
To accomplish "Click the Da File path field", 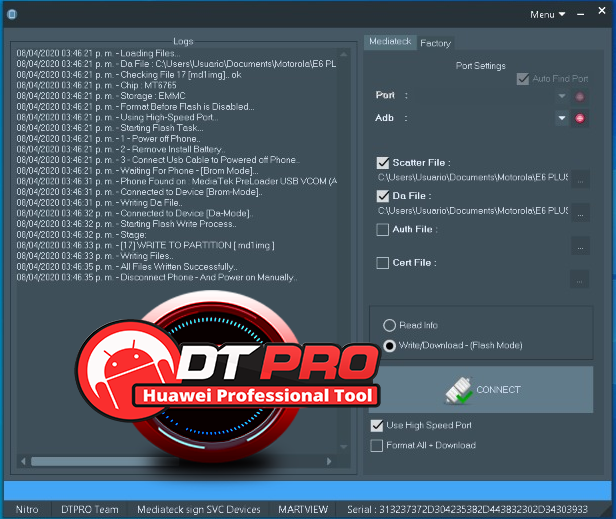I will click(473, 211).
